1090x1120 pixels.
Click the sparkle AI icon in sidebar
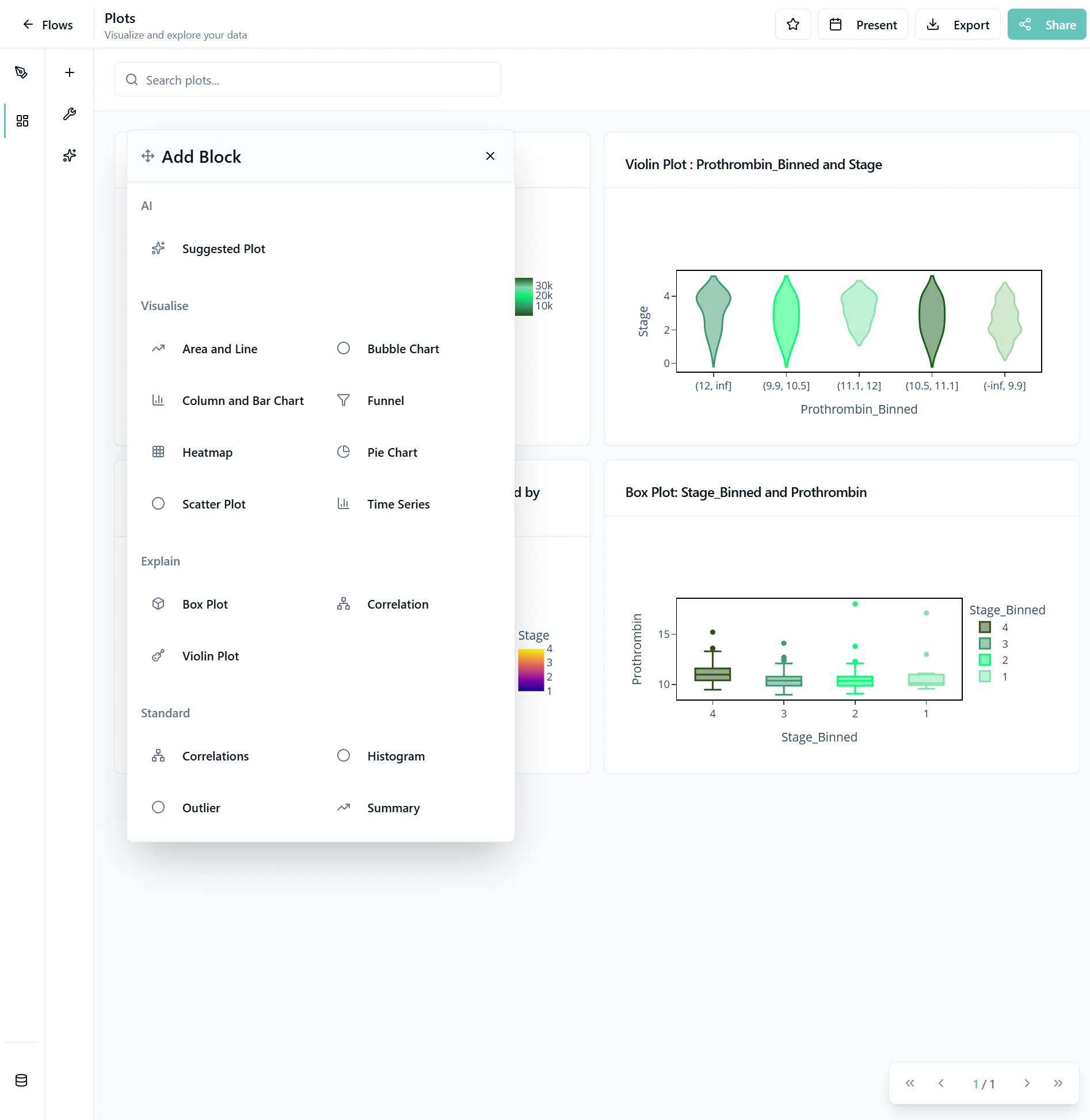70,155
